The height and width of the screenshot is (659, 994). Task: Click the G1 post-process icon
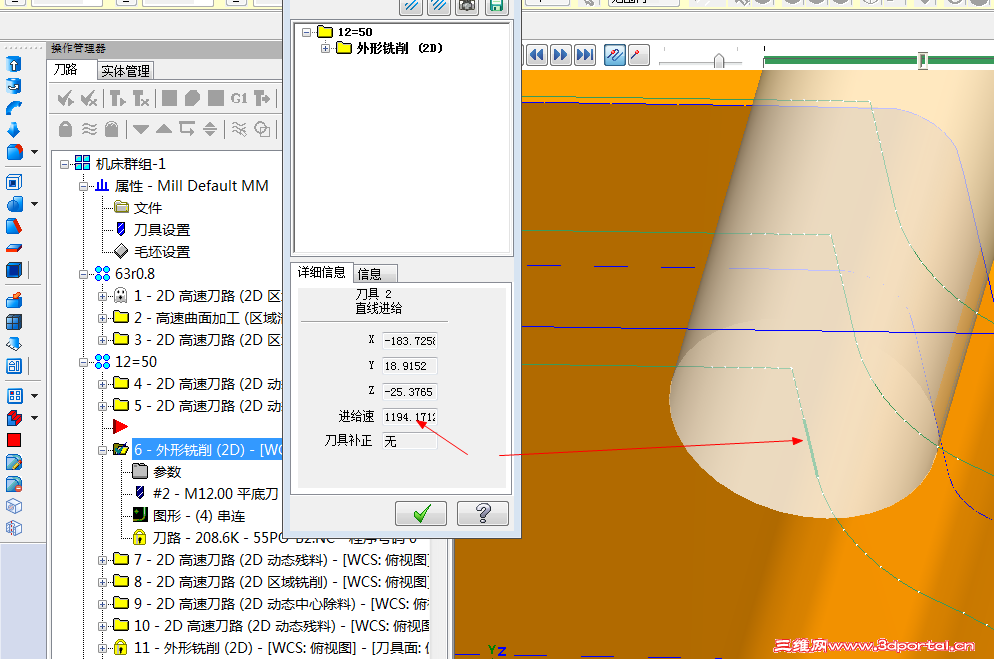pyautogui.click(x=238, y=98)
